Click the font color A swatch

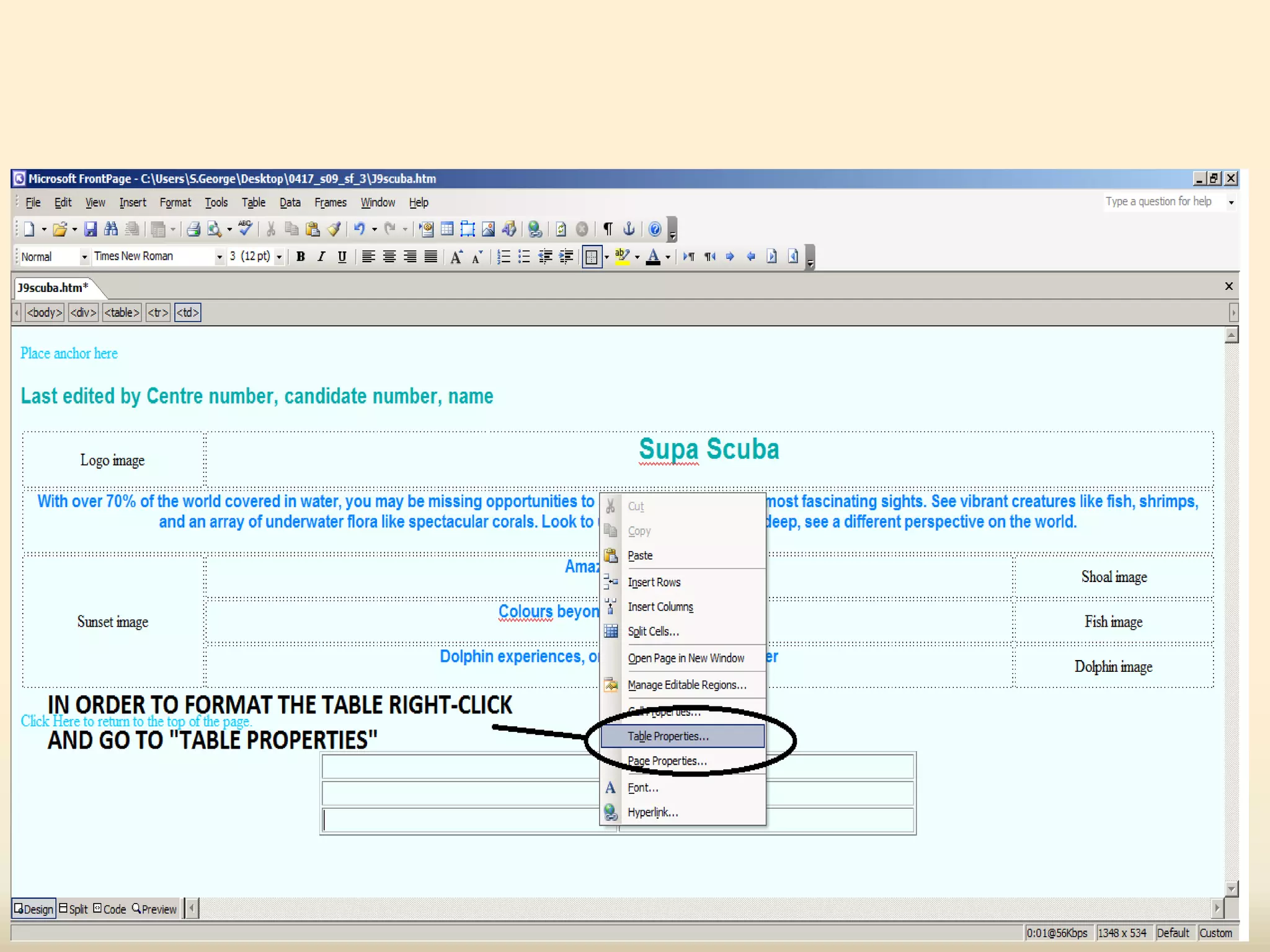click(x=653, y=257)
